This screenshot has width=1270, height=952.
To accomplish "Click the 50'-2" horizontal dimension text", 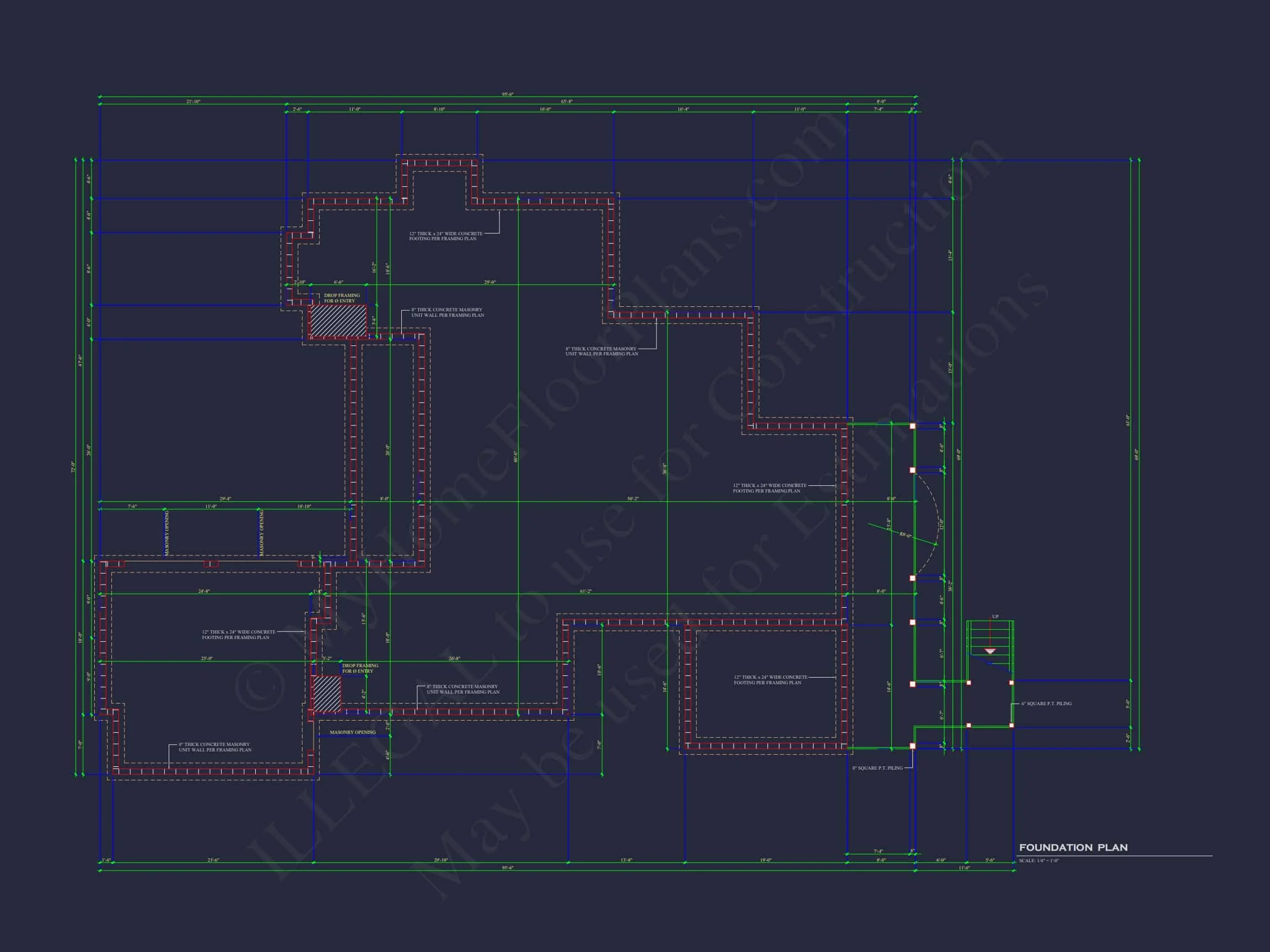I will tap(632, 499).
